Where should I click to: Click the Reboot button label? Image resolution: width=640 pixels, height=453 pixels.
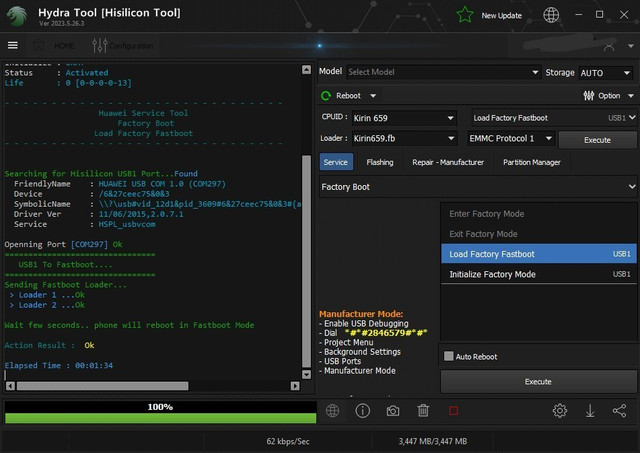[x=348, y=95]
